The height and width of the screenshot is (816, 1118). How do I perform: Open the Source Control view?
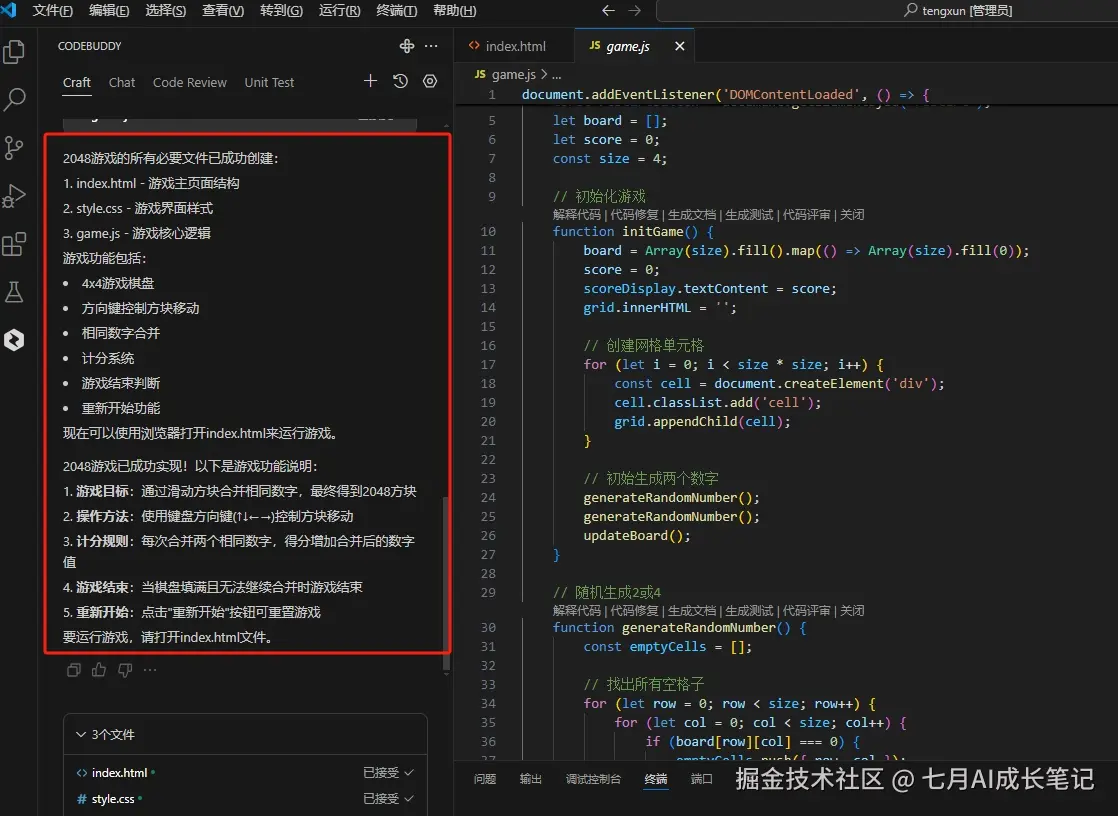pos(14,148)
